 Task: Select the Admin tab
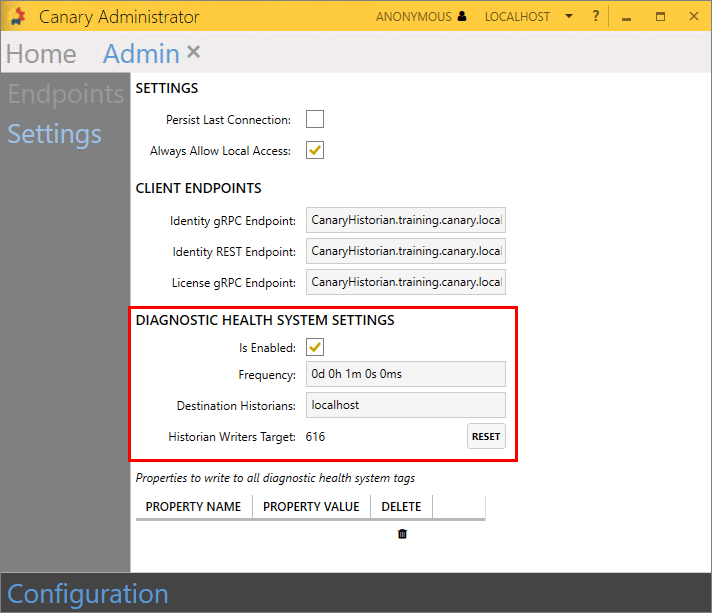coord(141,54)
